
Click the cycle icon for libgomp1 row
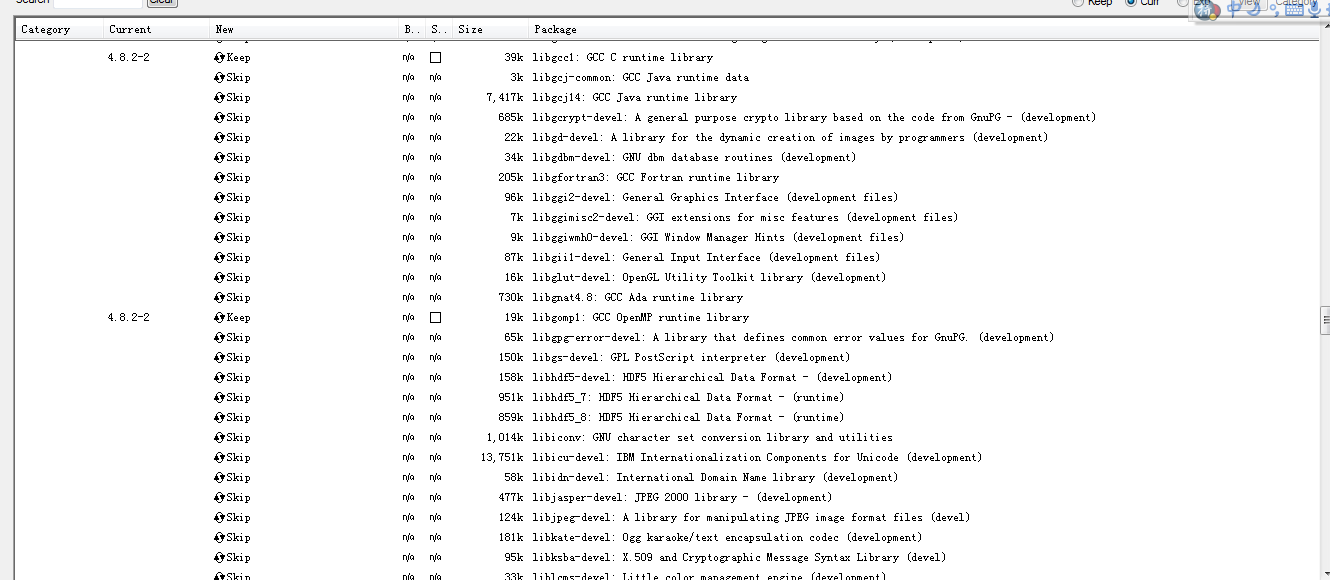[220, 318]
